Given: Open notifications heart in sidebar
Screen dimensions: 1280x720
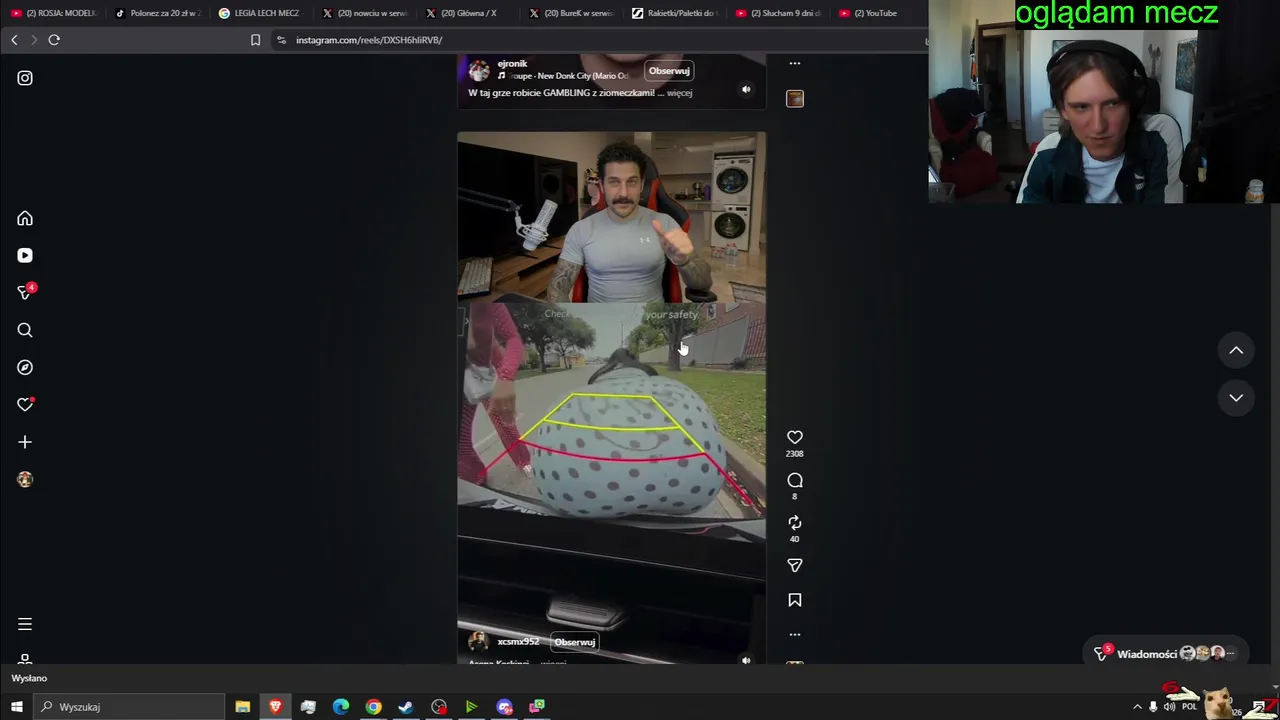Looking at the screenshot, I should tap(25, 404).
